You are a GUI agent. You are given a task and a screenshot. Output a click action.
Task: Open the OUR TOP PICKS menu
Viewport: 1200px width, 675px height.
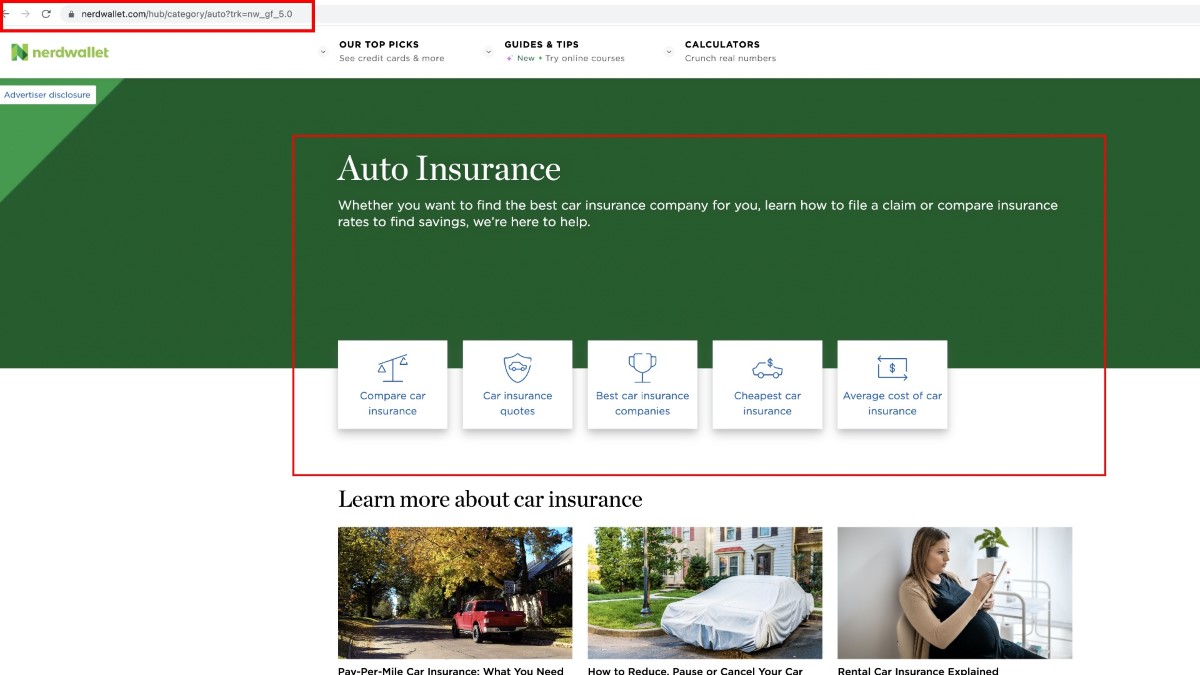(x=379, y=45)
